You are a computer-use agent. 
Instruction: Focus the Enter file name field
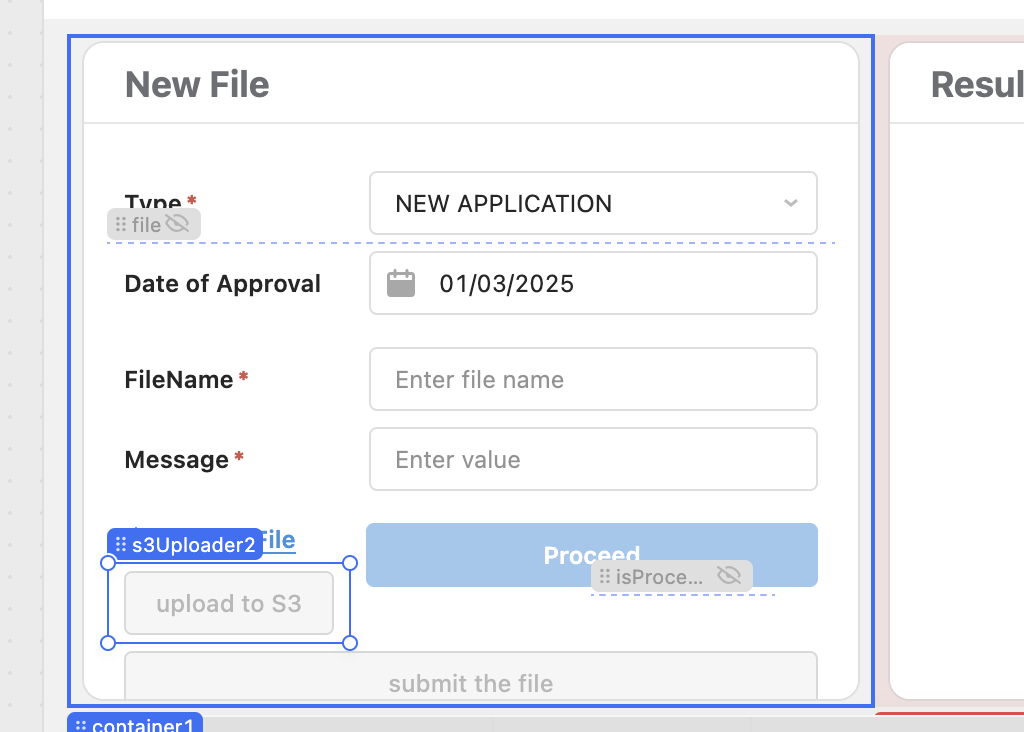point(593,379)
